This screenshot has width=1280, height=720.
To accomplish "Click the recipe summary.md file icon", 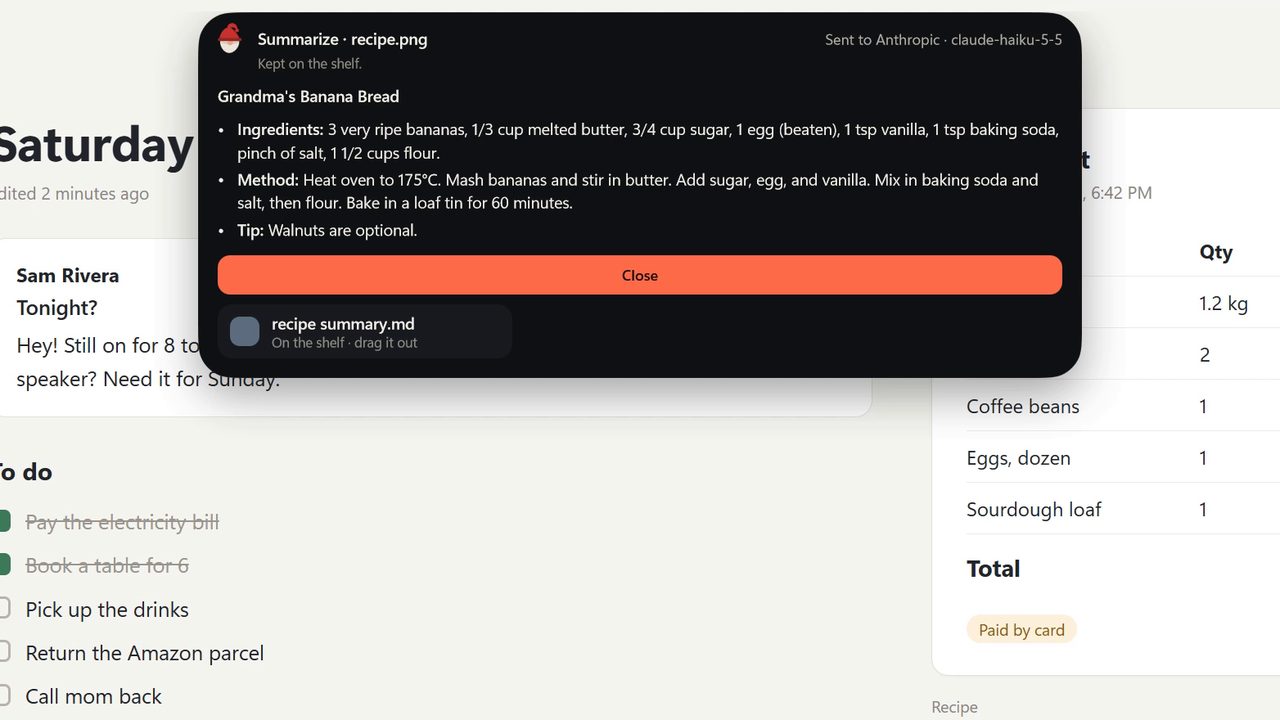I will pos(244,332).
